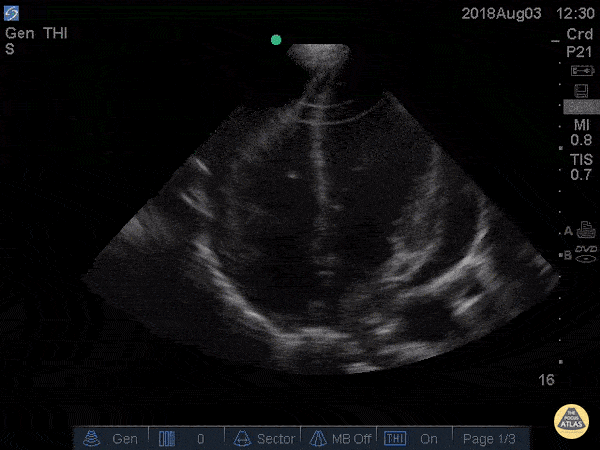
Task: Go to next softkey page via Page 1/3
Action: [x=491, y=439]
